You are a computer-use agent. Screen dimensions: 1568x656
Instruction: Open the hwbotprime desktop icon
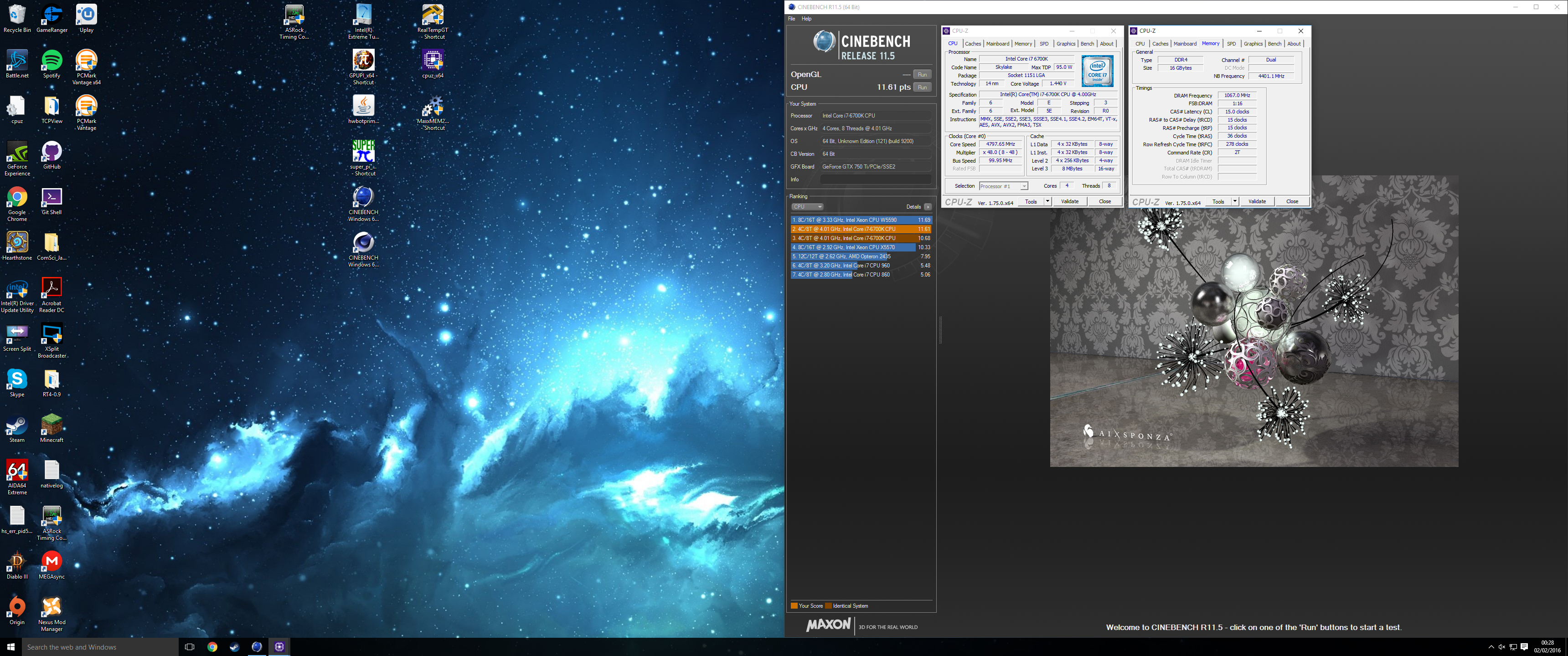point(363,109)
